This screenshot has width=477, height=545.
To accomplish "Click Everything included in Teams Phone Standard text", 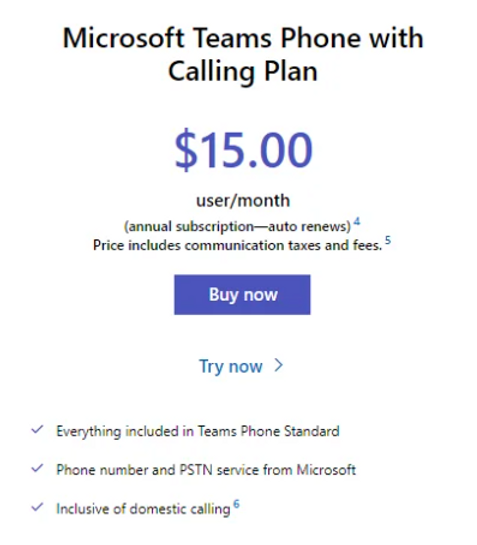I will 198,431.
